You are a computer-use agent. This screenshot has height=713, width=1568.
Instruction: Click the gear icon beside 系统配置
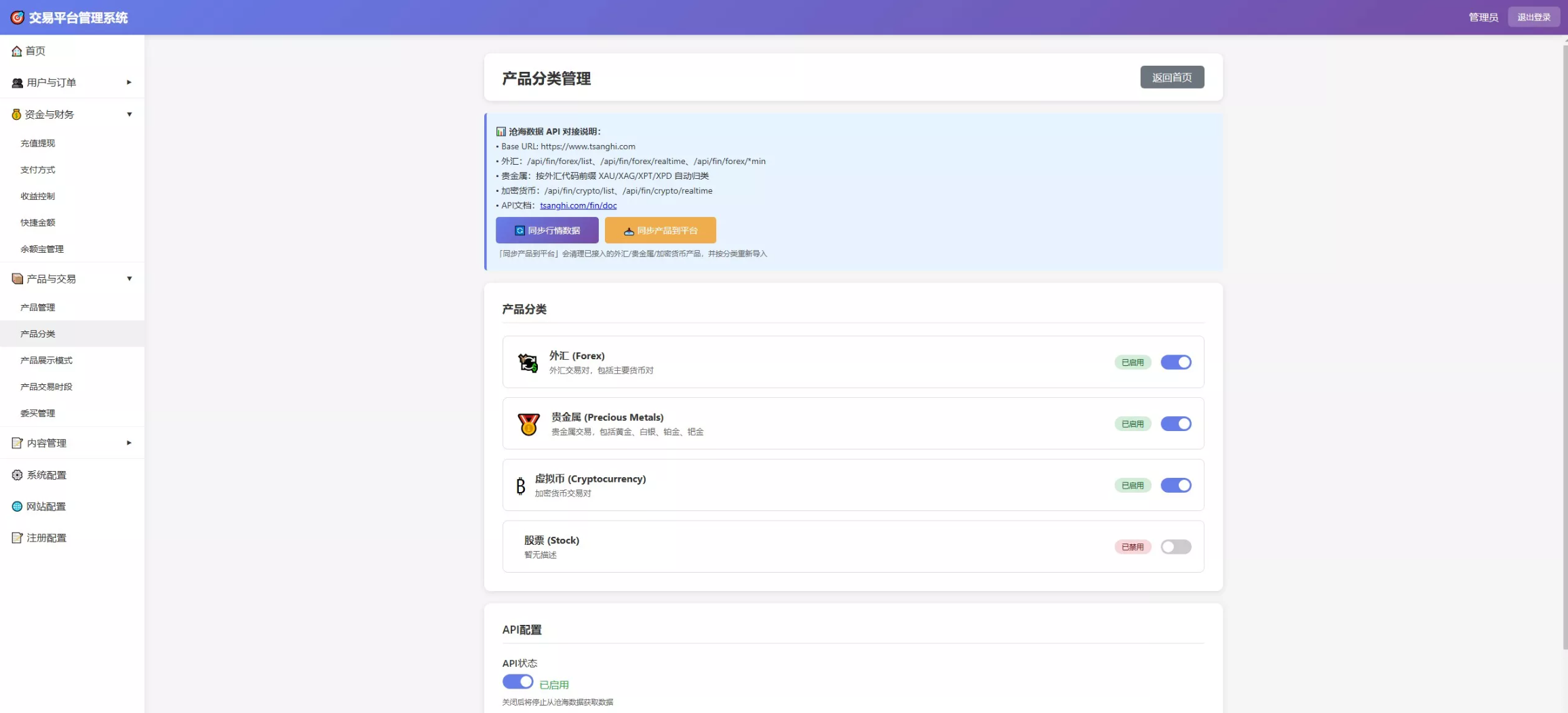17,475
